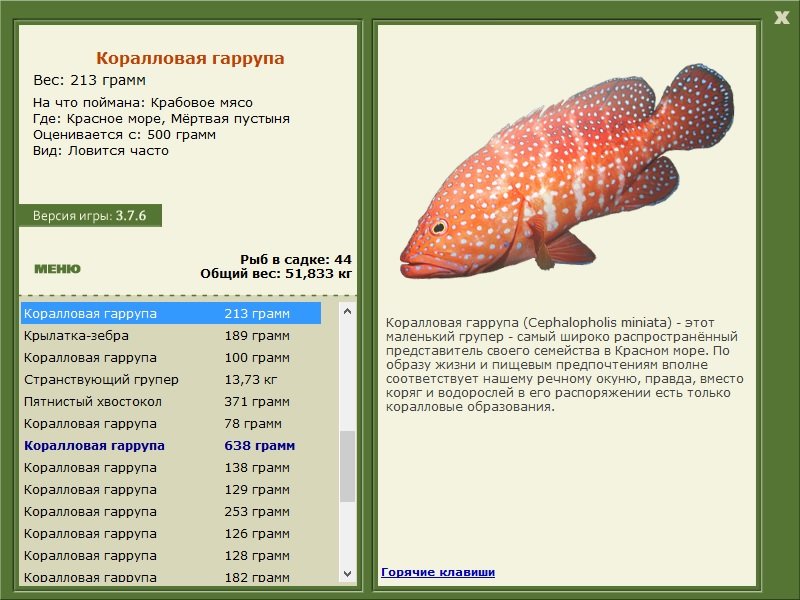Click the Оценивается с: 500 грамм line
This screenshot has width=800, height=600.
(124, 135)
